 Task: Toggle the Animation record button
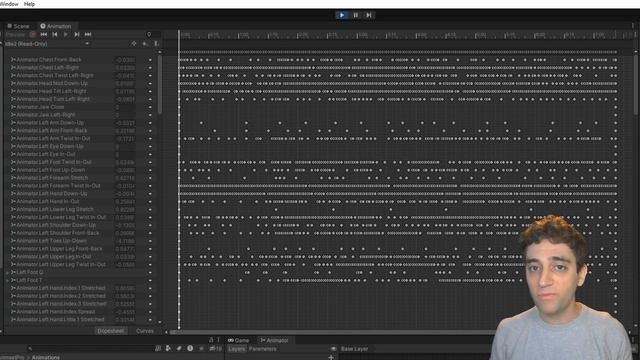click(x=33, y=35)
